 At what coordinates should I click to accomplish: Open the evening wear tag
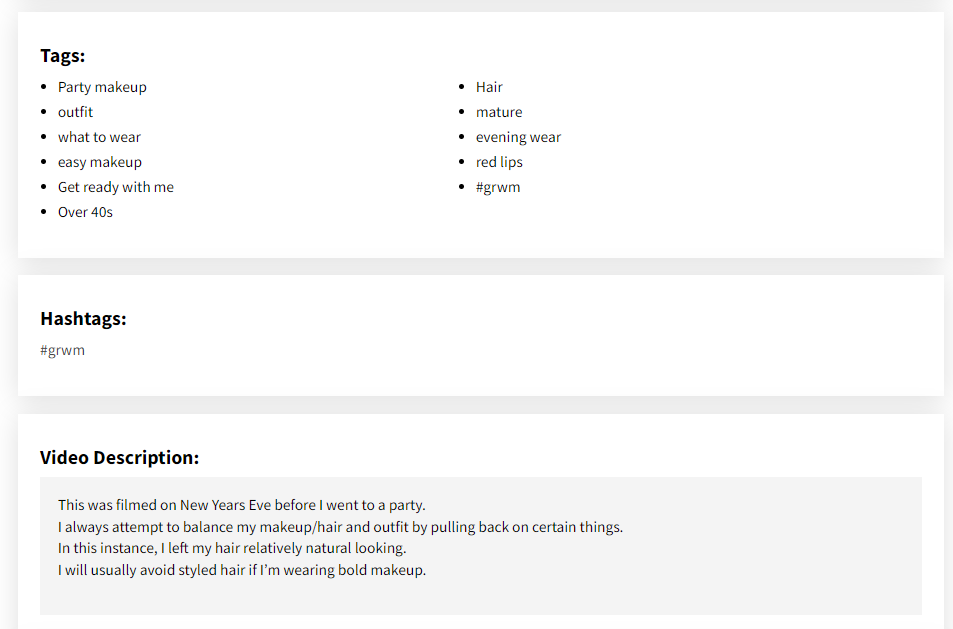click(518, 137)
